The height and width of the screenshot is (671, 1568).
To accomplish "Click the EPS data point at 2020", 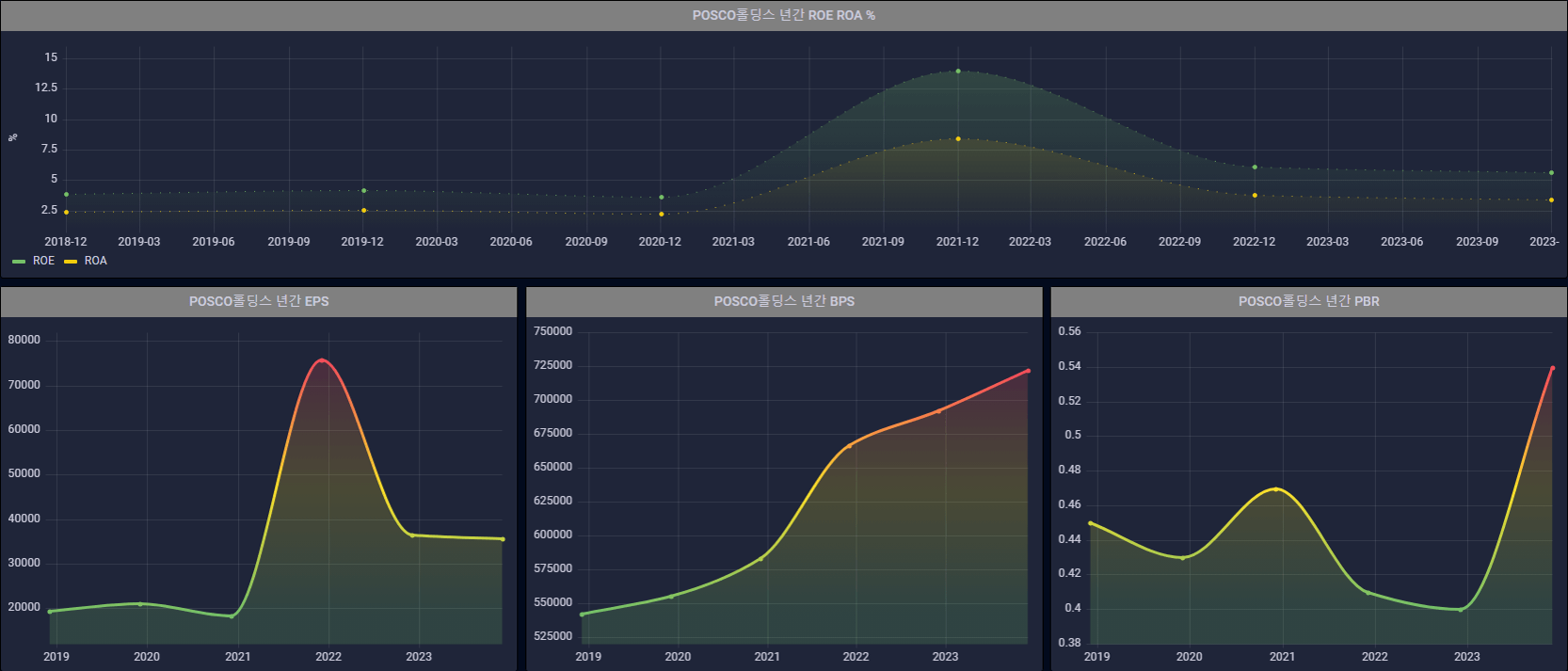I will click(140, 604).
